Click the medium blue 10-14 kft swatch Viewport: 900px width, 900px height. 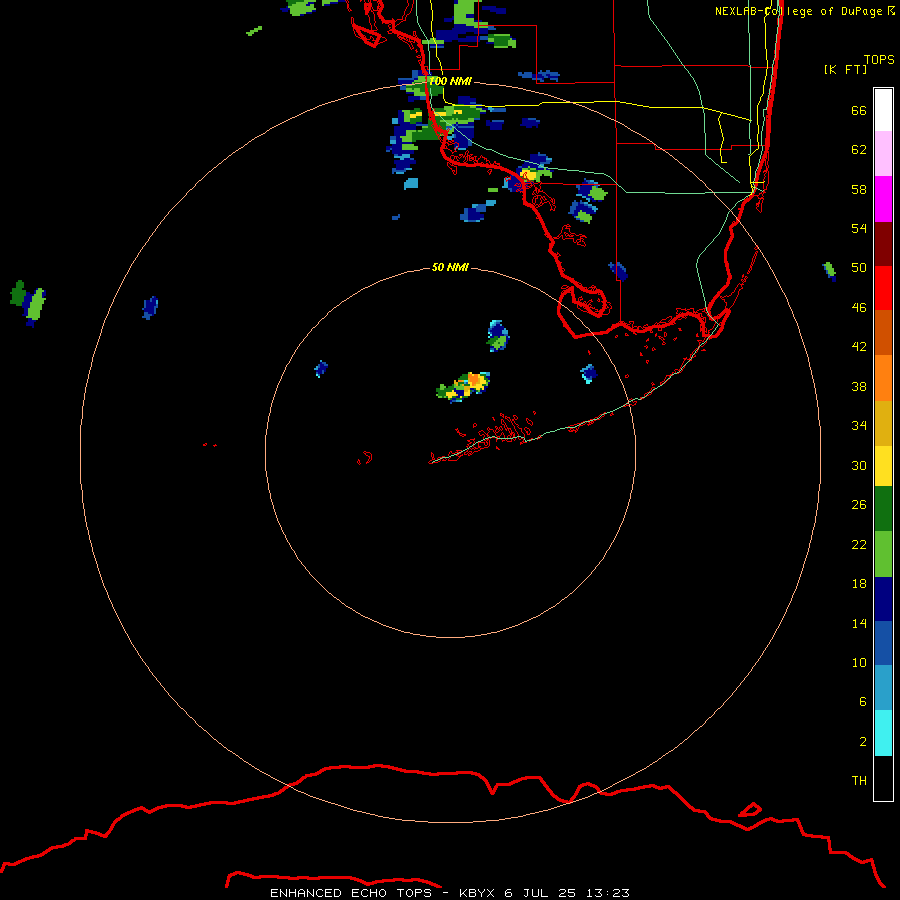(x=883, y=643)
